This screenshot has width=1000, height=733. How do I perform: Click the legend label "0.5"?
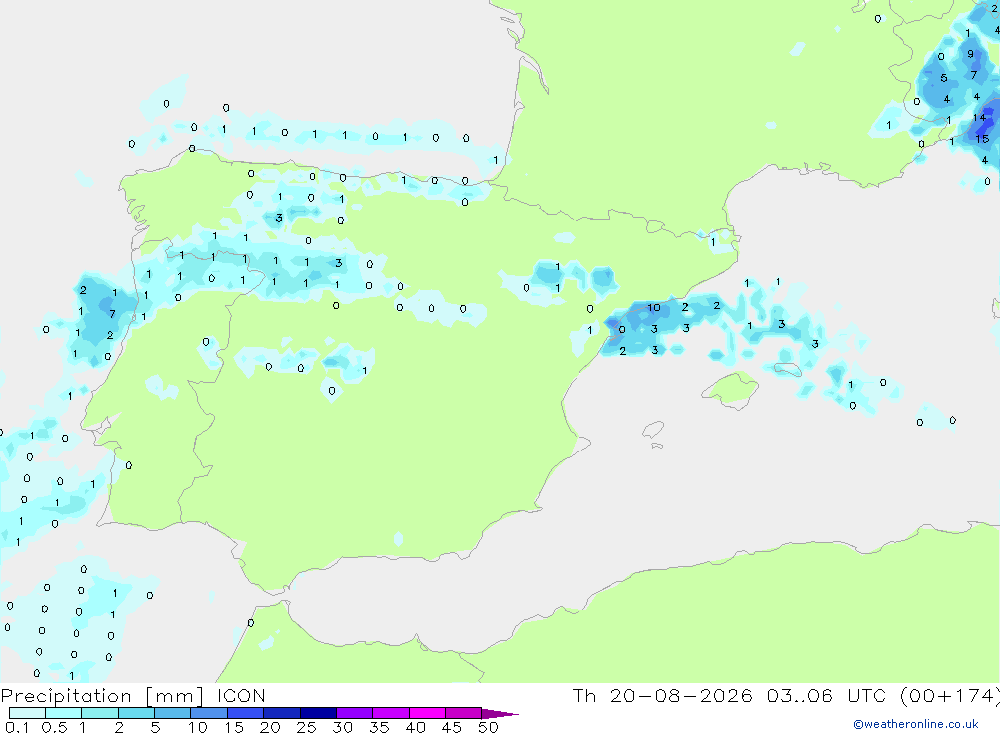(x=54, y=727)
